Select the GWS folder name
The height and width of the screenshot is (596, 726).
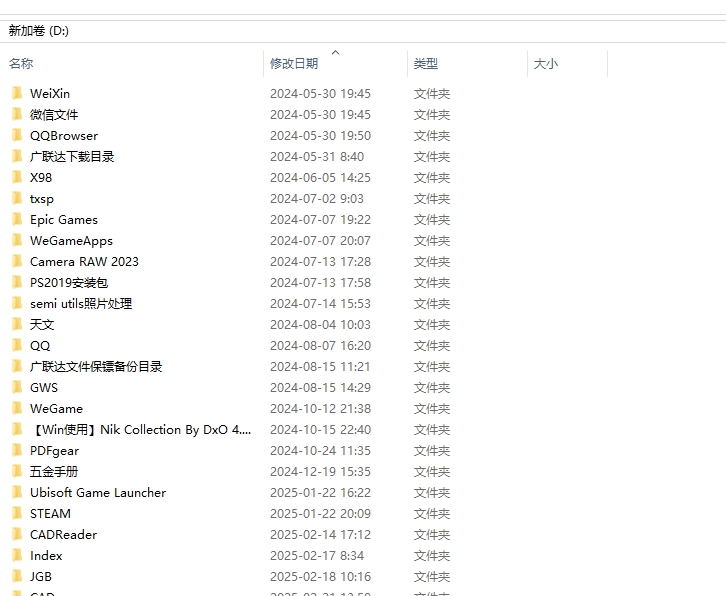click(x=44, y=388)
